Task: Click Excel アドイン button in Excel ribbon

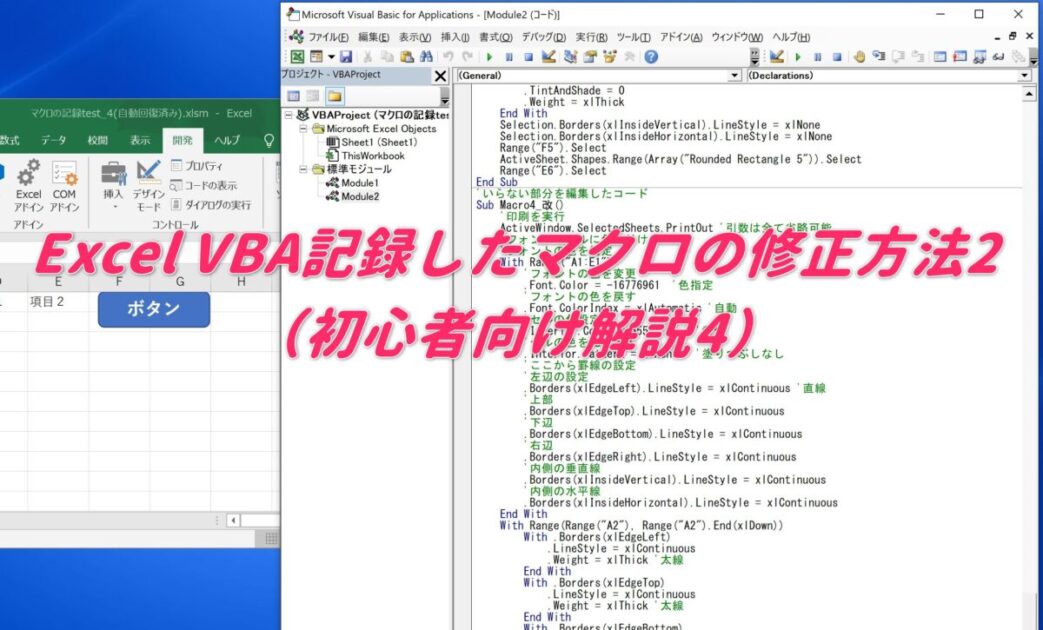Action: pos(29,186)
